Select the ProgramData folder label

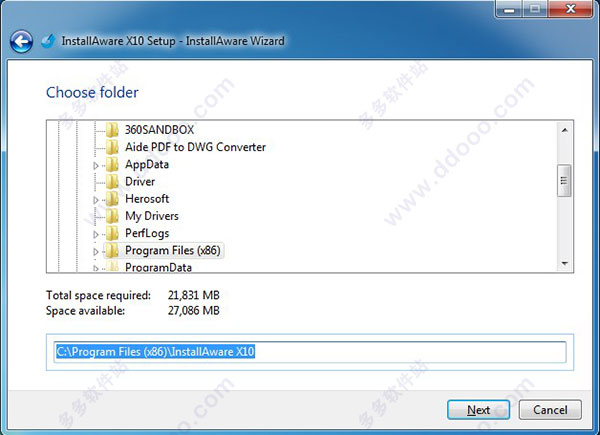coord(158,267)
